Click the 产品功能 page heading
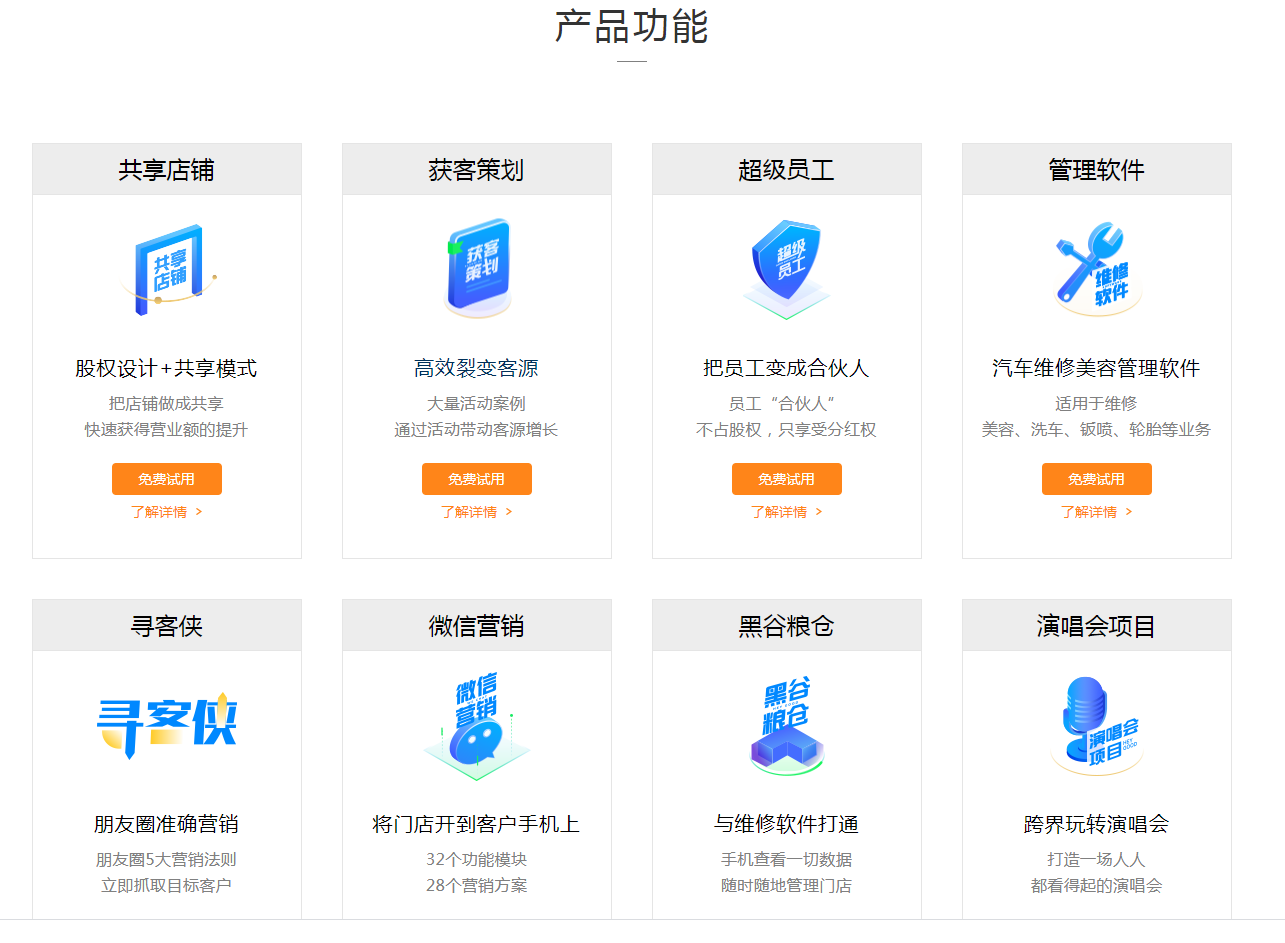 632,26
